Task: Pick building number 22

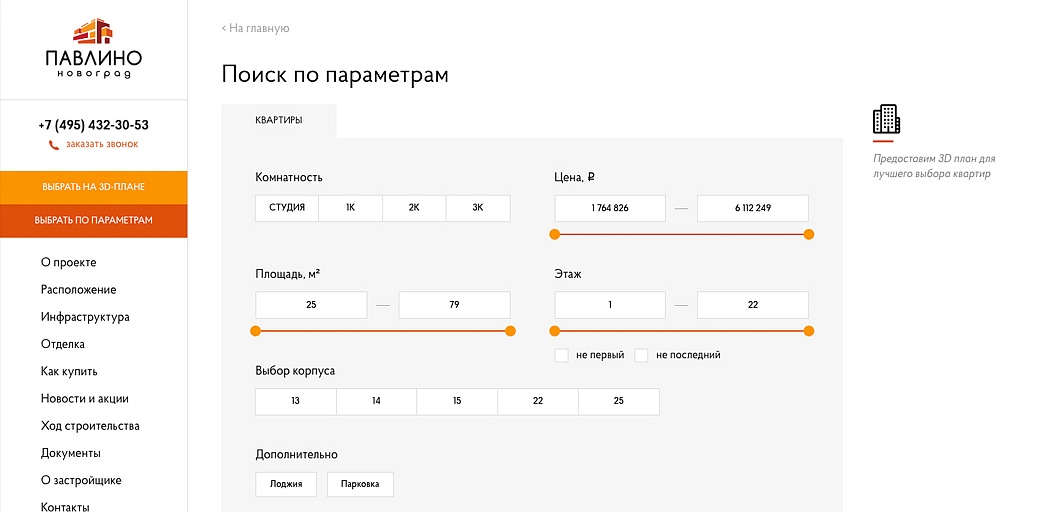Action: pos(538,401)
